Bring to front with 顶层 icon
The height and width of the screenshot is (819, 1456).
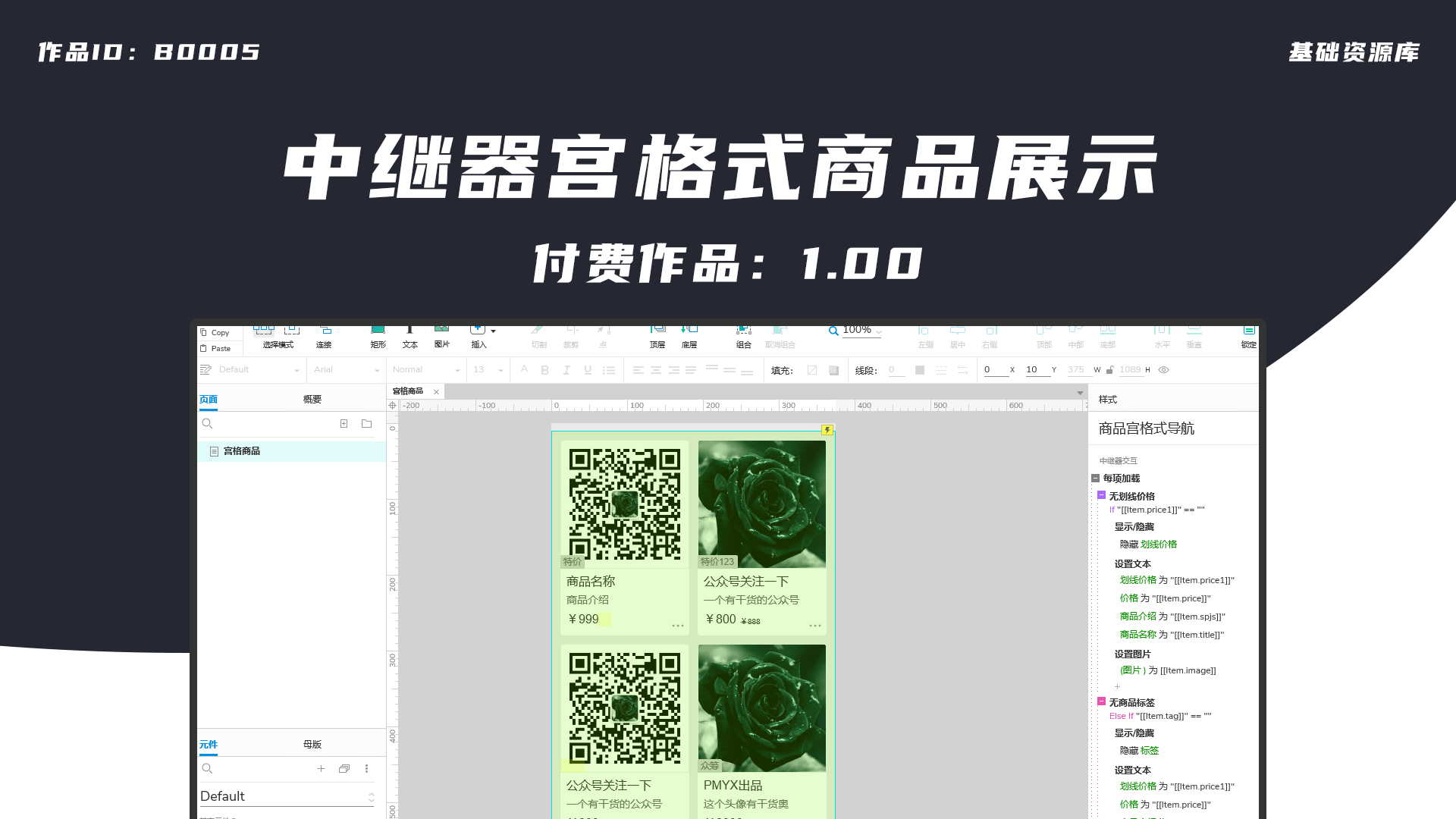[657, 337]
